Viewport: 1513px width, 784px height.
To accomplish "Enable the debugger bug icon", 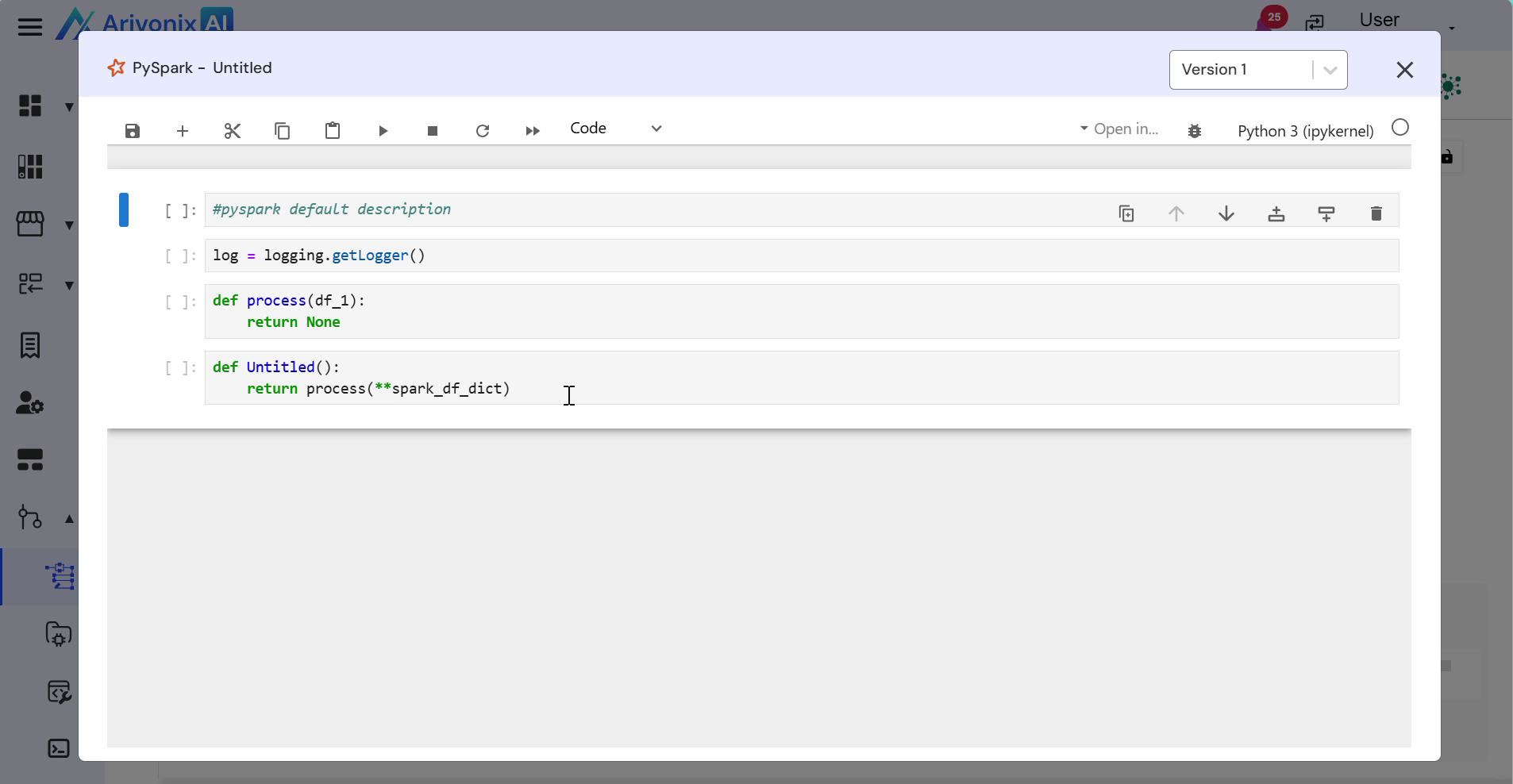I will pos(1195,131).
